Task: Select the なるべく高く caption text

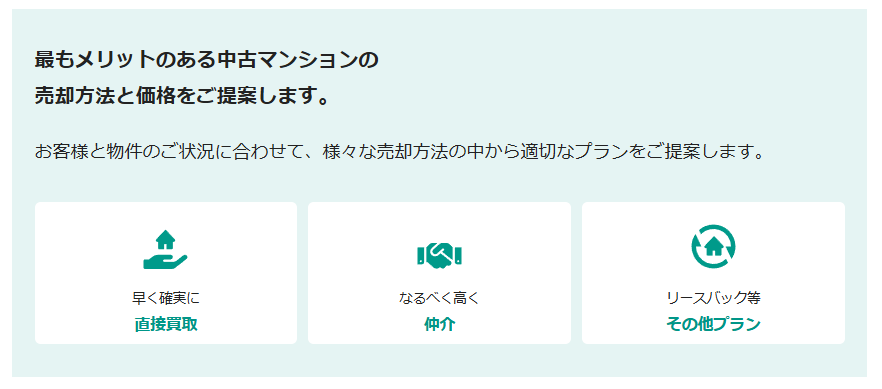Action: pyautogui.click(x=439, y=298)
